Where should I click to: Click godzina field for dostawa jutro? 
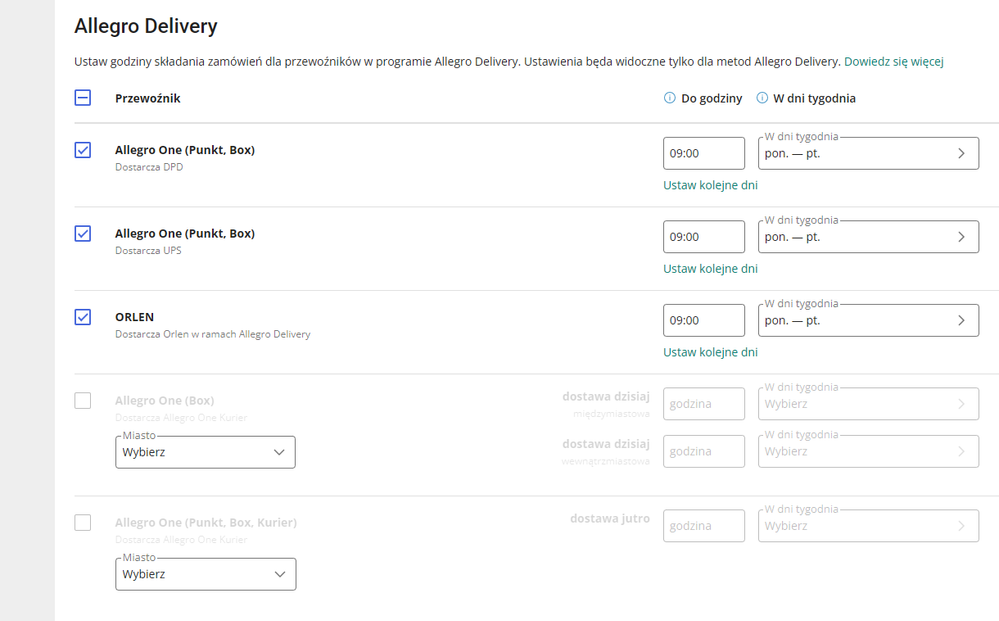pyautogui.click(x=704, y=526)
